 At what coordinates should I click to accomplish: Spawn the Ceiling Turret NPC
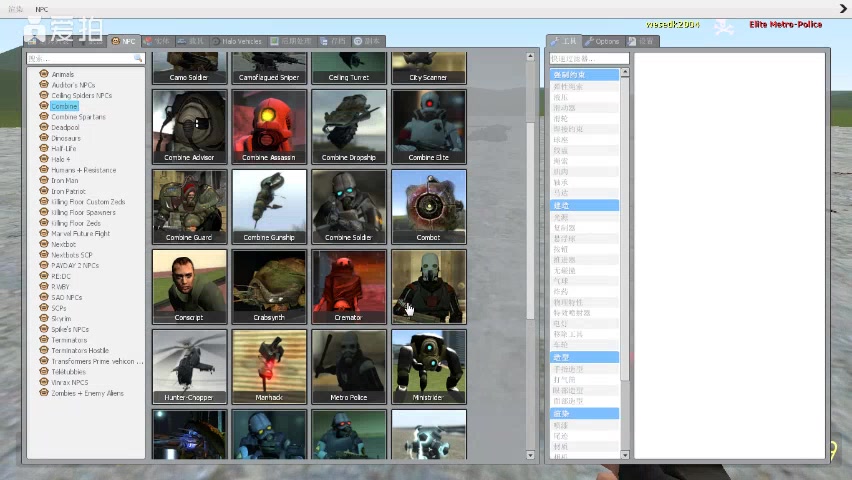click(x=349, y=68)
